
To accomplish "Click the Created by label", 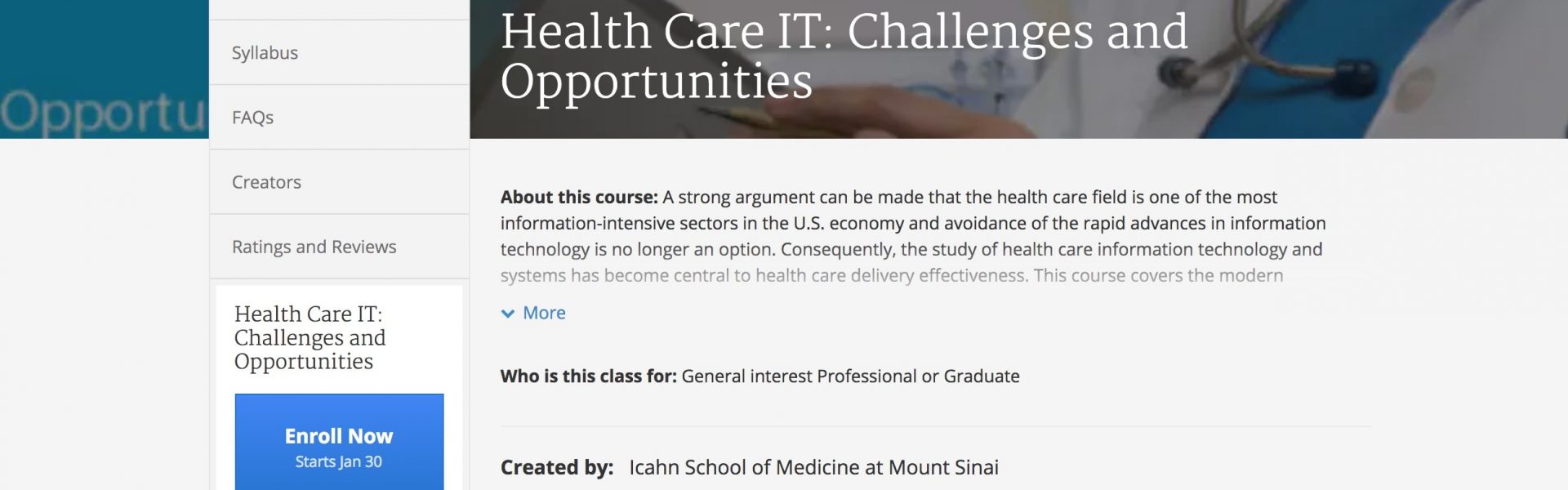I will click(557, 467).
